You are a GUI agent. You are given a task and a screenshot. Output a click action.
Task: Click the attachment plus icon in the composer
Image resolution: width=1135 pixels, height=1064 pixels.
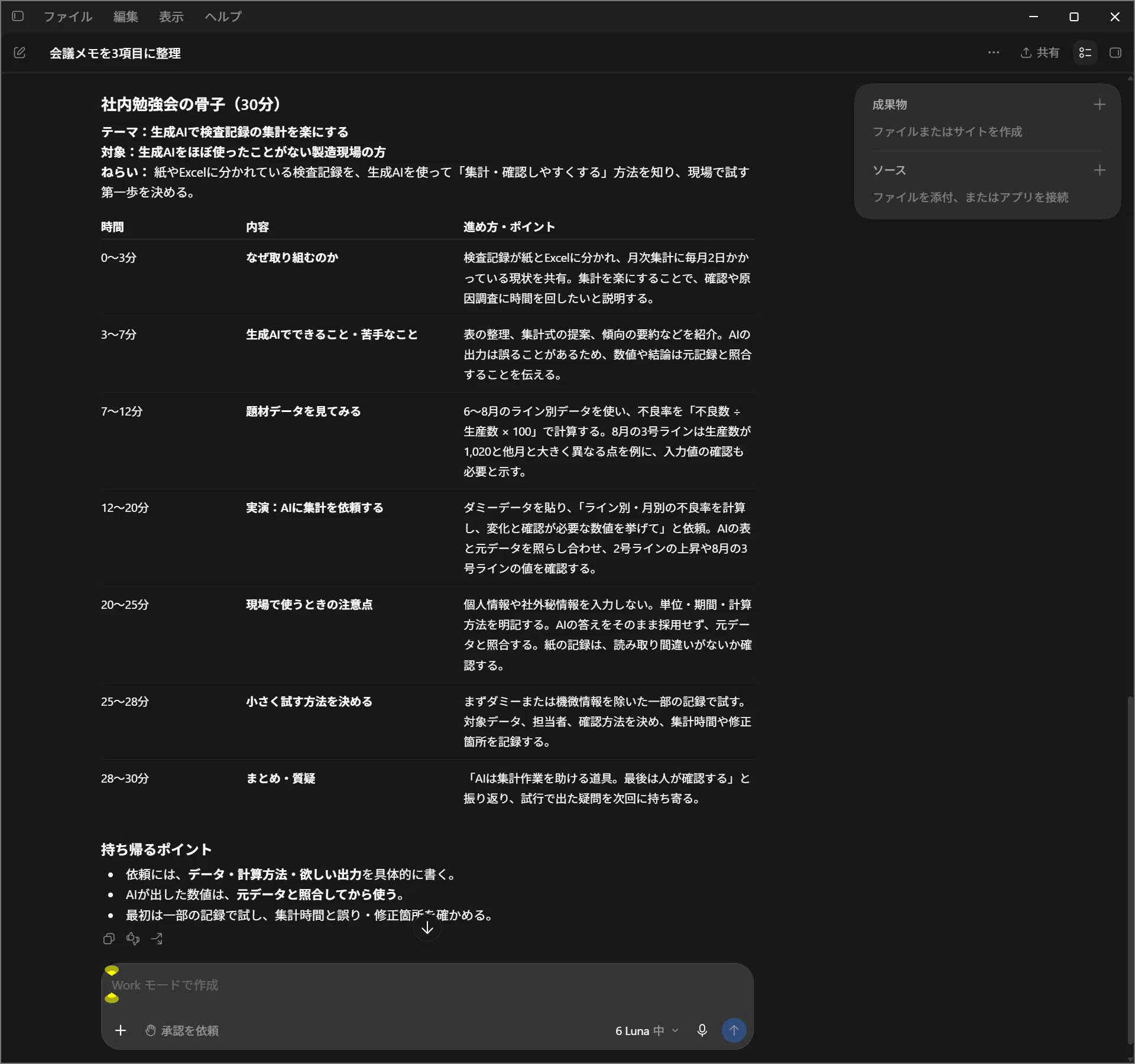[x=121, y=1030]
